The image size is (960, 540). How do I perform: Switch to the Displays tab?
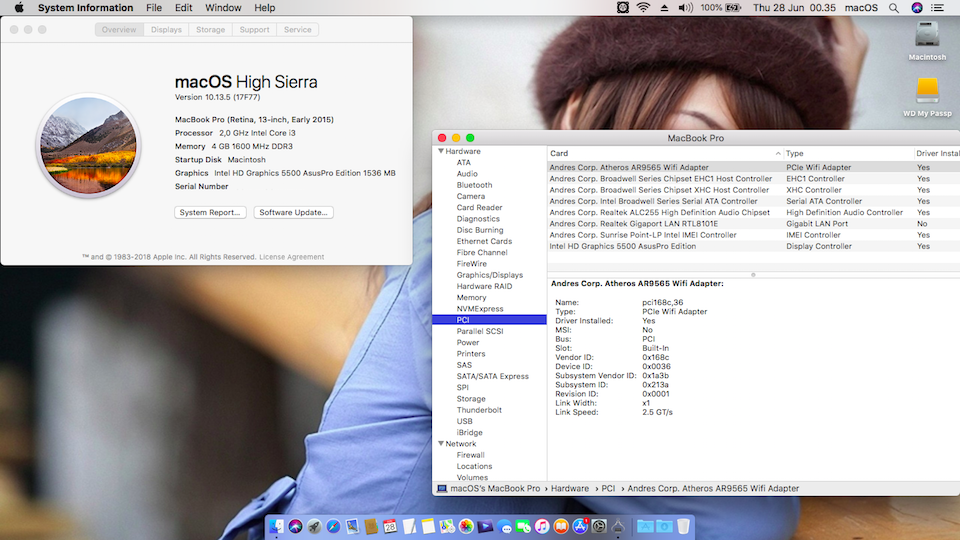(x=166, y=30)
